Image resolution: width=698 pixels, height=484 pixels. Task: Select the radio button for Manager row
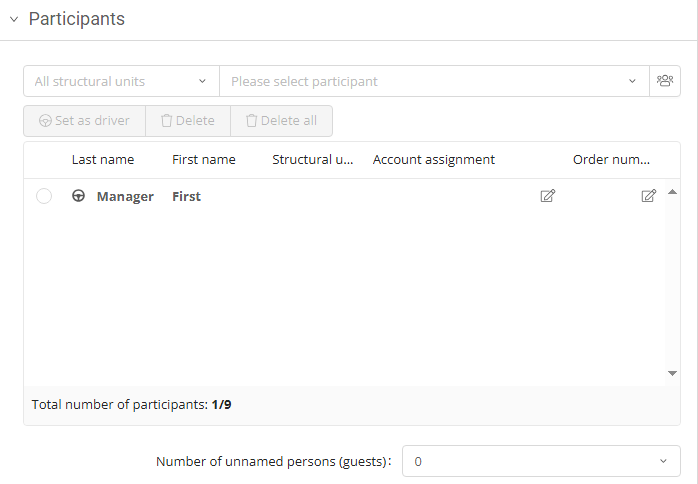pos(44,196)
